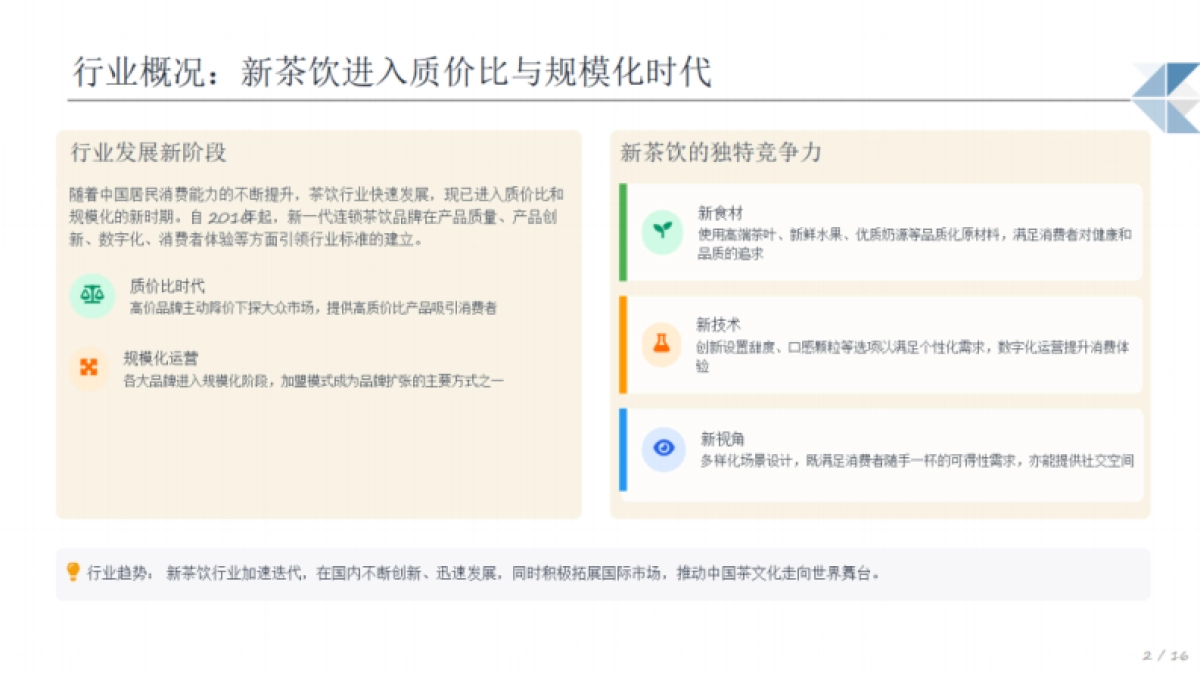Select the orange expand icon for 规模化运营
This screenshot has height=675, width=1200.
(x=88, y=368)
